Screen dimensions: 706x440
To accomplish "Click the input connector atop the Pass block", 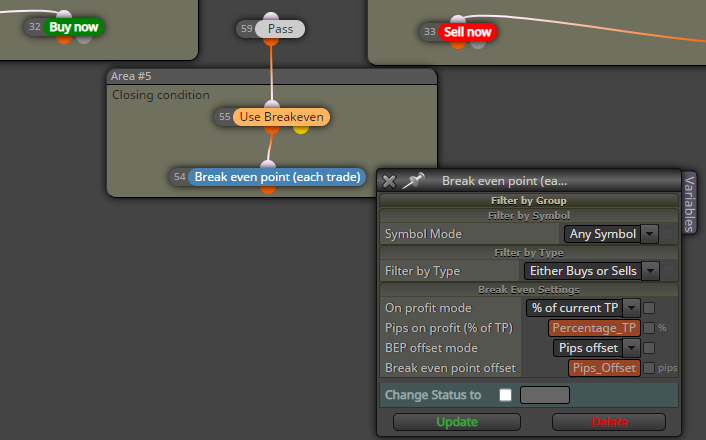I will 271,17.
